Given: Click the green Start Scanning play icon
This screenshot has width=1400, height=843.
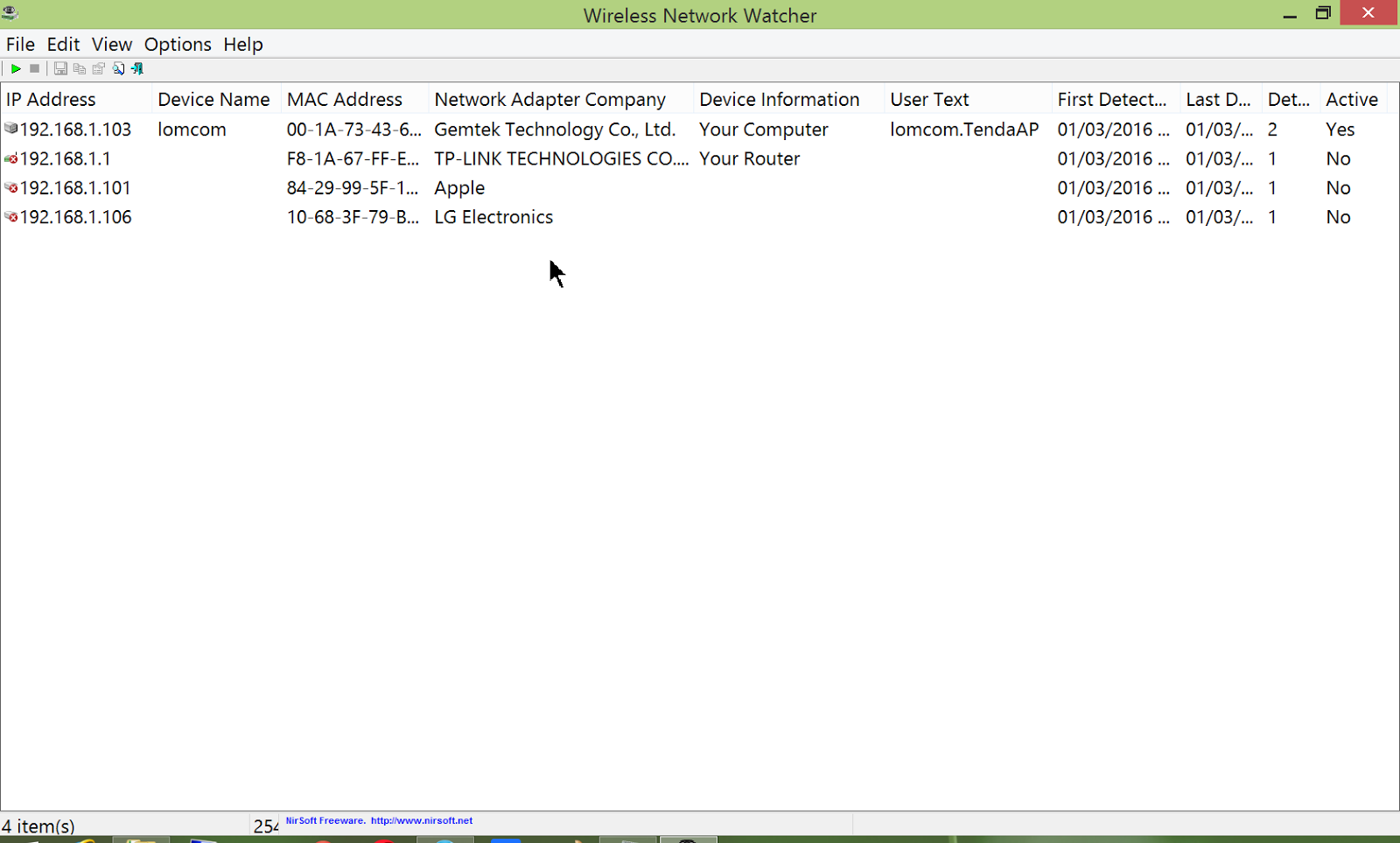Looking at the screenshot, I should (x=16, y=68).
